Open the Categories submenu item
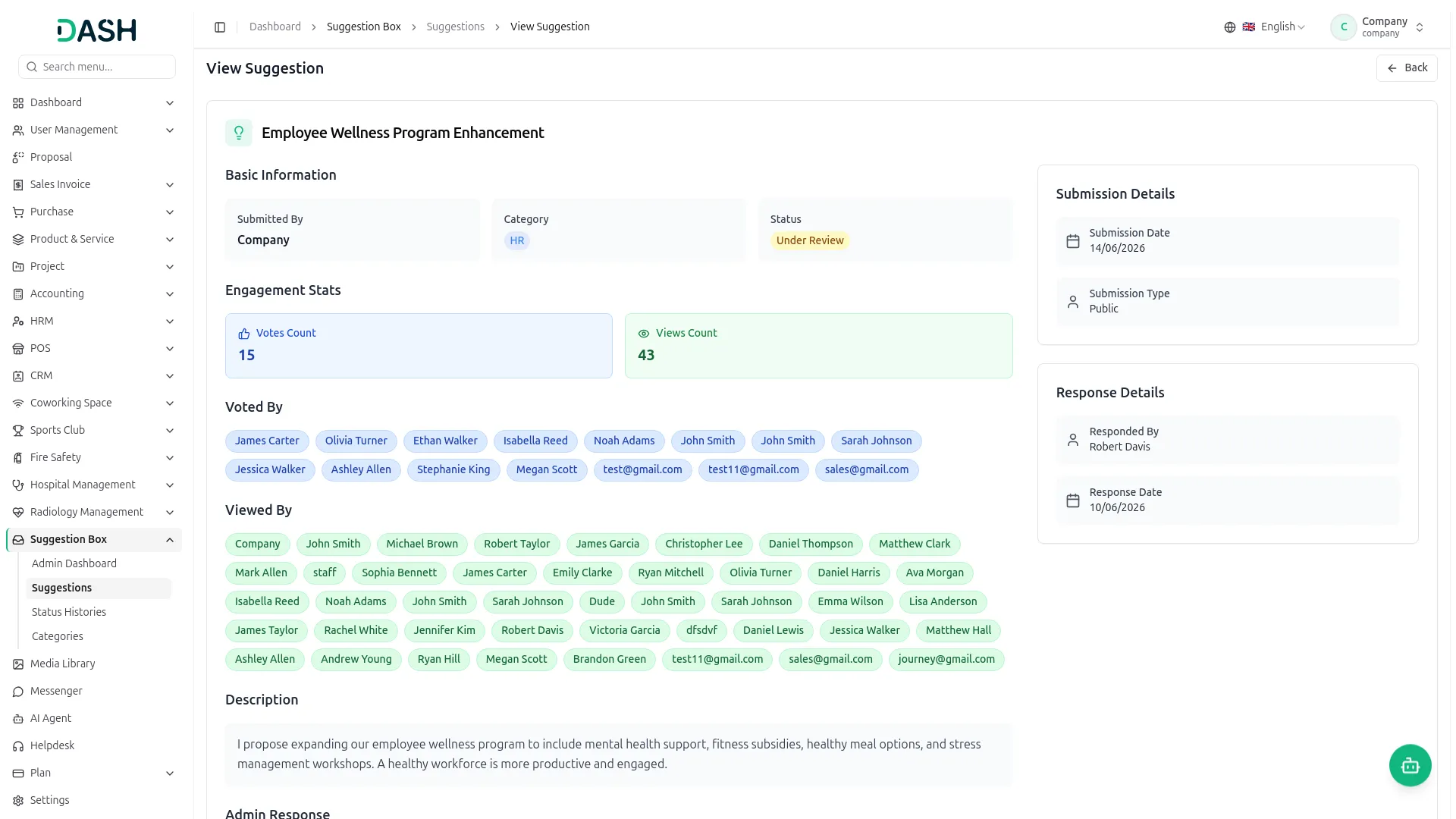The height and width of the screenshot is (819, 1456). [58, 636]
